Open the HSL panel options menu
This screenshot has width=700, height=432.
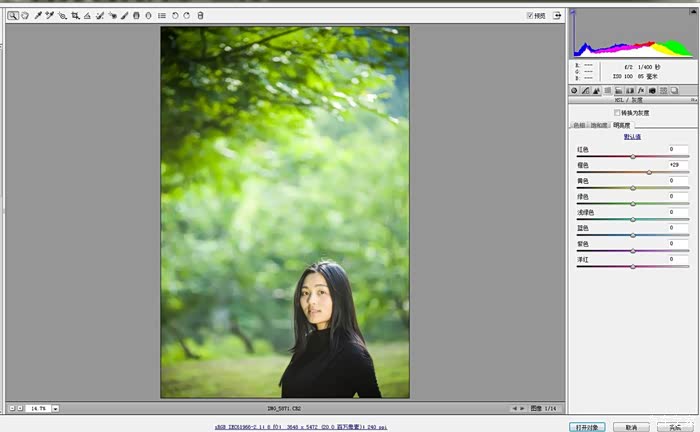coord(693,101)
